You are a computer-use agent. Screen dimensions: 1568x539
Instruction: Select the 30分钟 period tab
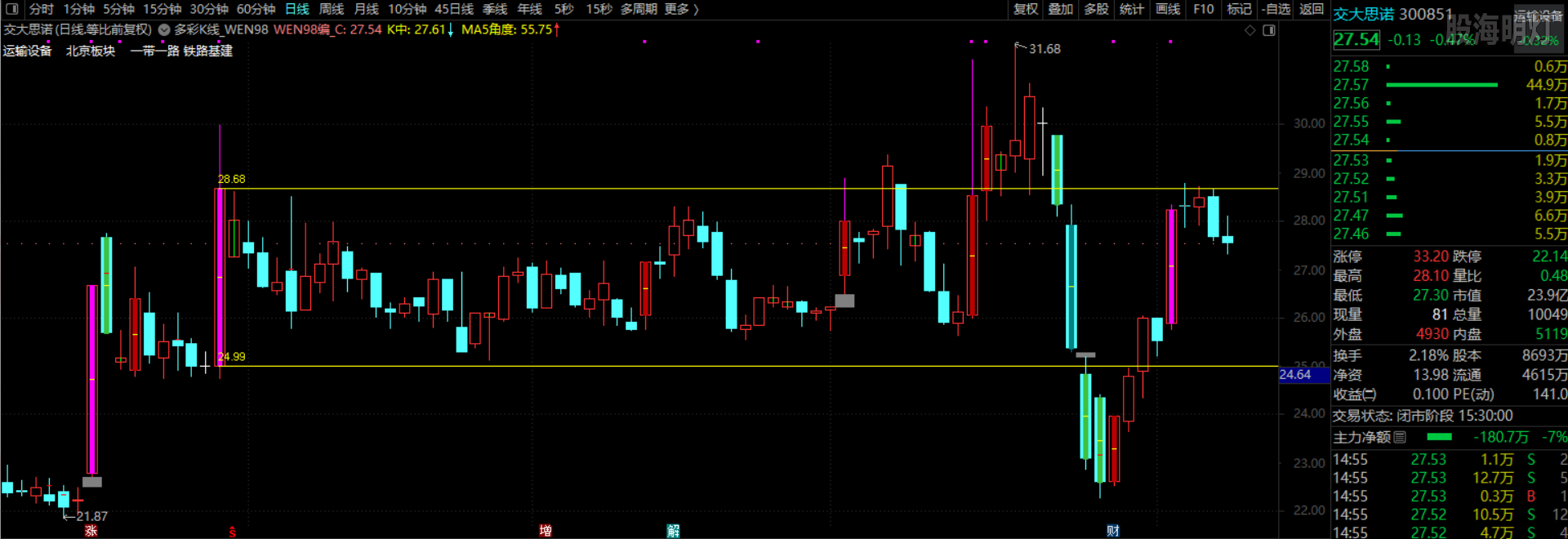tap(209, 9)
